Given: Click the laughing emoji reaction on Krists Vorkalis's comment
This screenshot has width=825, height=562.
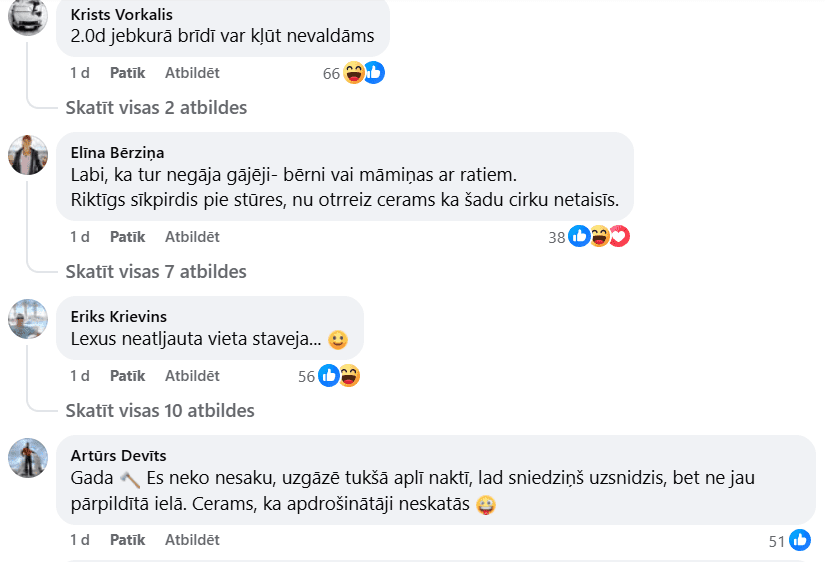Looking at the screenshot, I should (x=354, y=72).
